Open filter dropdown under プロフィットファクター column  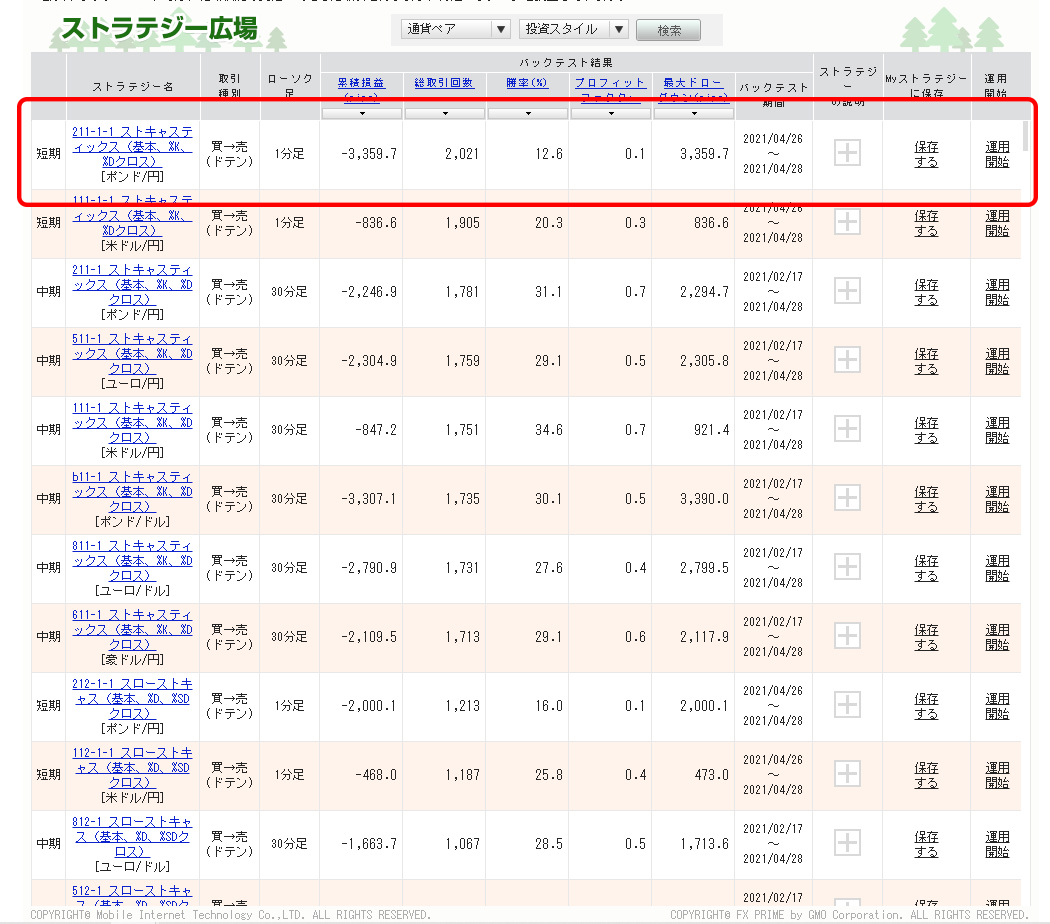(x=611, y=114)
